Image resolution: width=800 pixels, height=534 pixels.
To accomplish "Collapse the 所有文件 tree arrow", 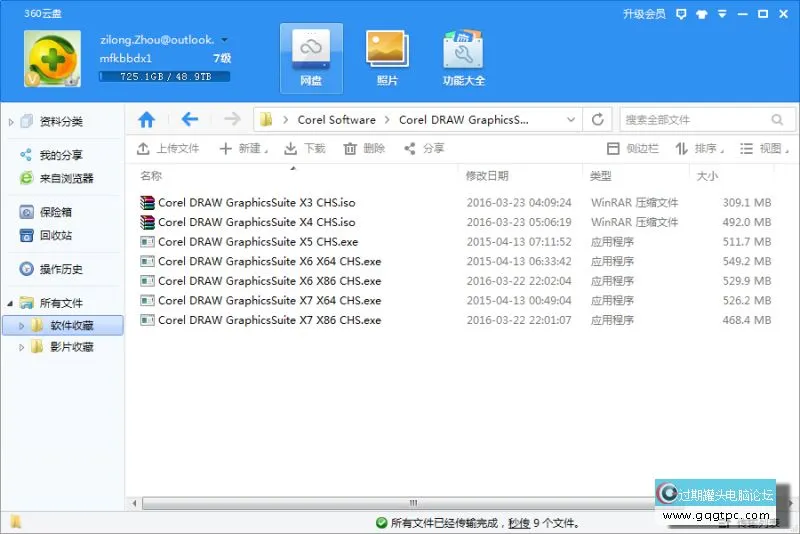I will (x=10, y=303).
